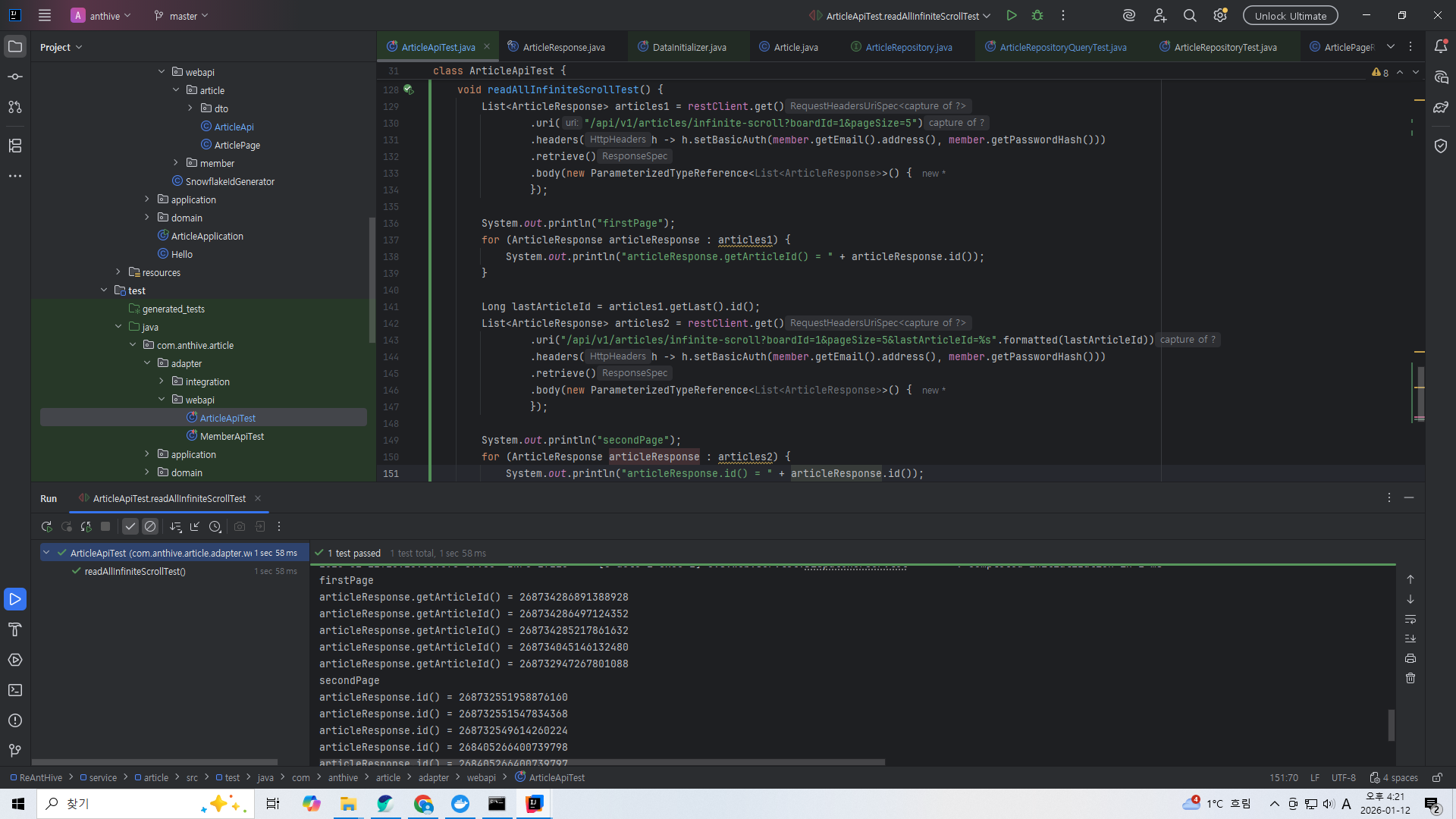This screenshot has width=1456, height=819.
Task: Open the master branch dropdown
Action: pyautogui.click(x=182, y=15)
